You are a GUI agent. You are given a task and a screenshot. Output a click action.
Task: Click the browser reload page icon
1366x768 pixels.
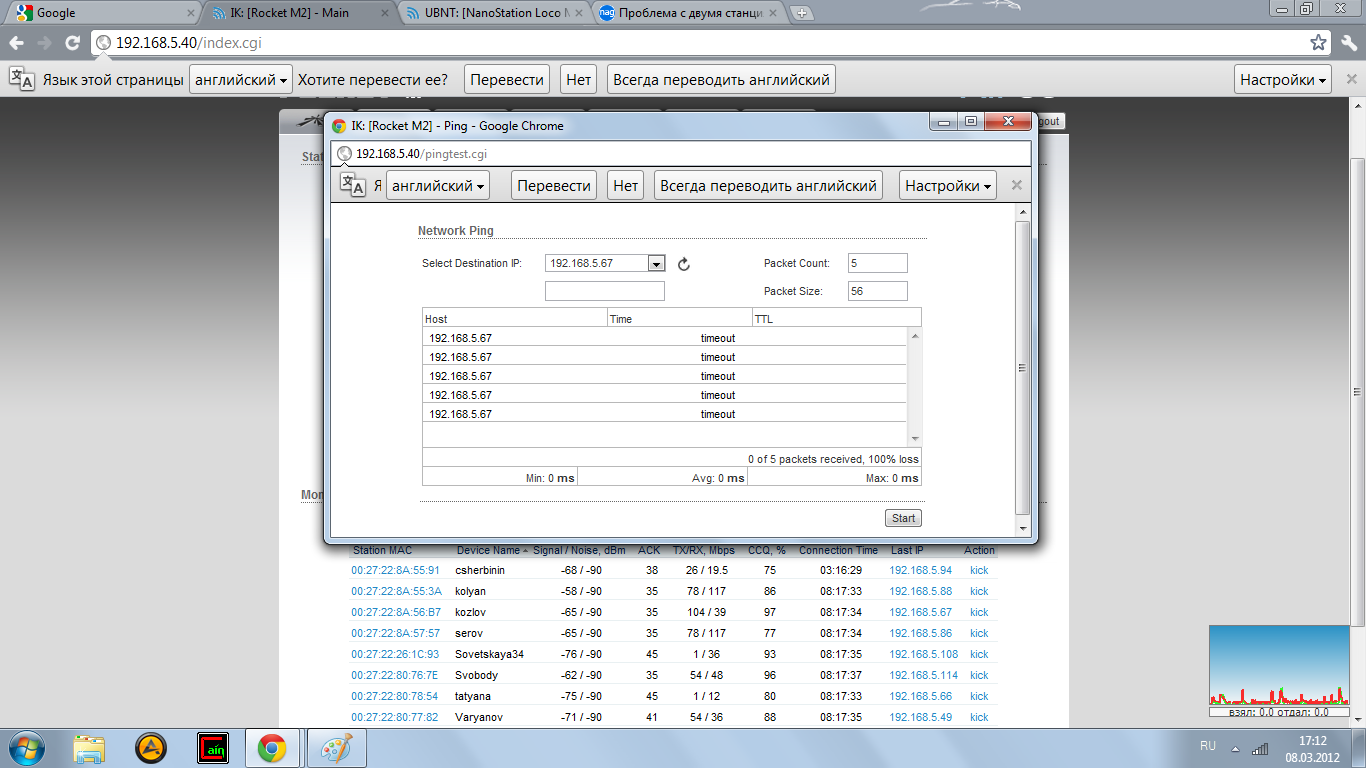72,43
